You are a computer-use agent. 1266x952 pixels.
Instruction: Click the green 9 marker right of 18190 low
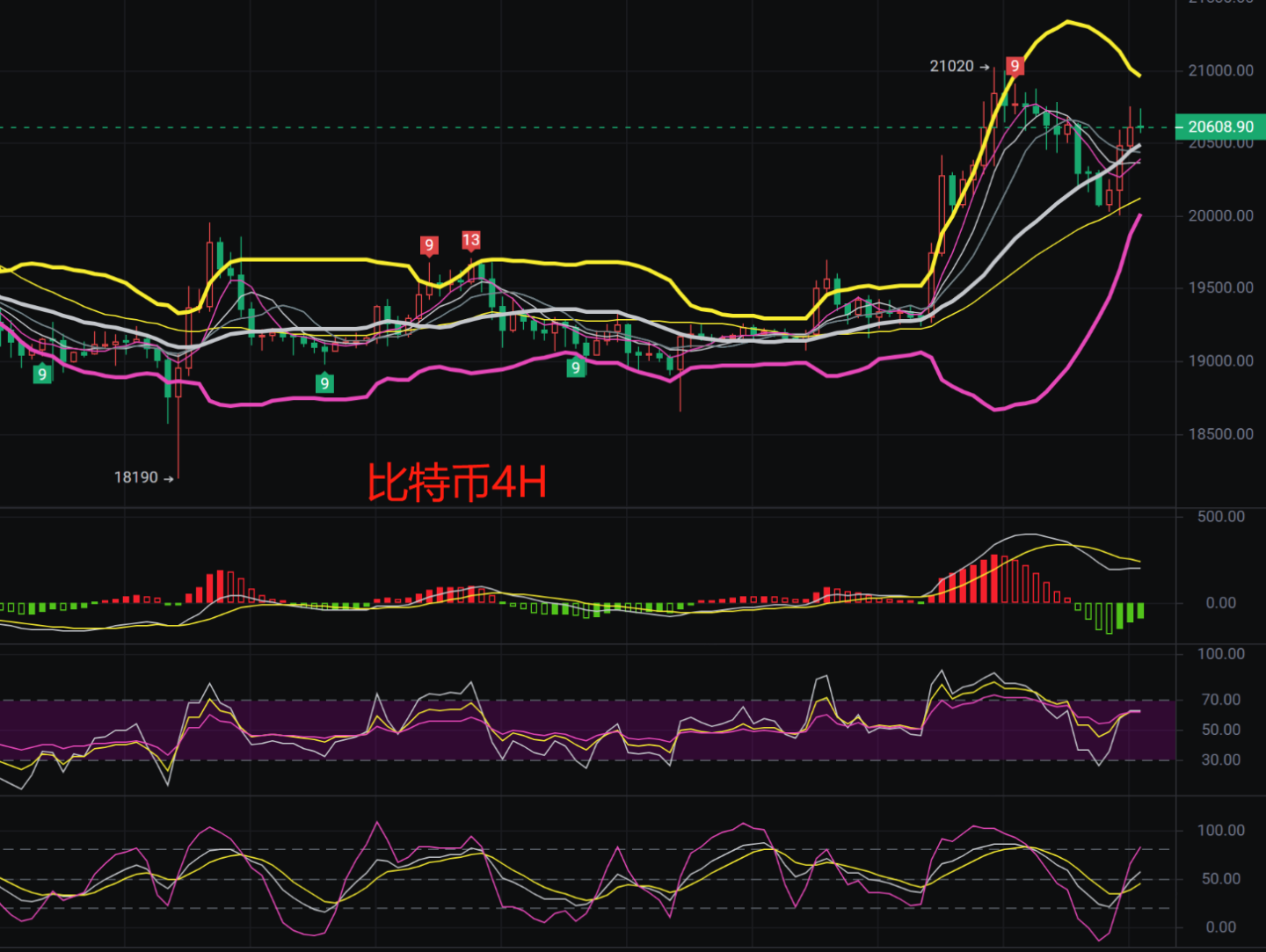(324, 382)
